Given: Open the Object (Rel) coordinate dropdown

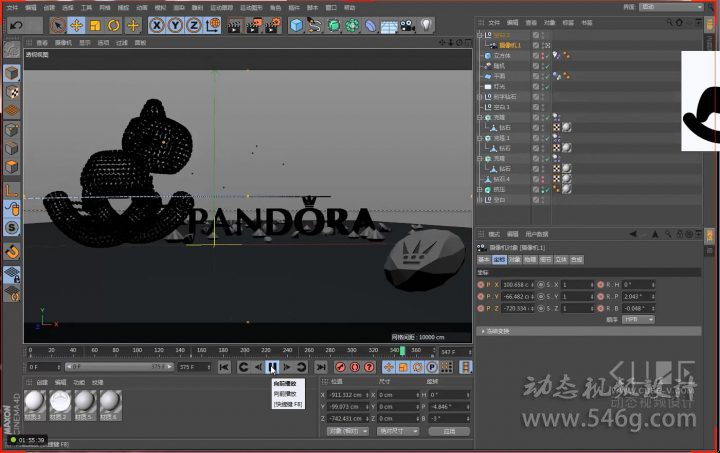Looking at the screenshot, I should click(x=348, y=431).
